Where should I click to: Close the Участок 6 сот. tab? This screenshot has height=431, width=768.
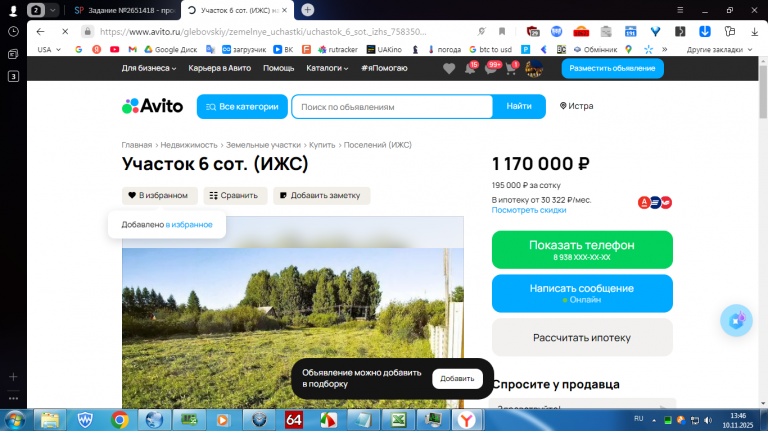coord(285,10)
